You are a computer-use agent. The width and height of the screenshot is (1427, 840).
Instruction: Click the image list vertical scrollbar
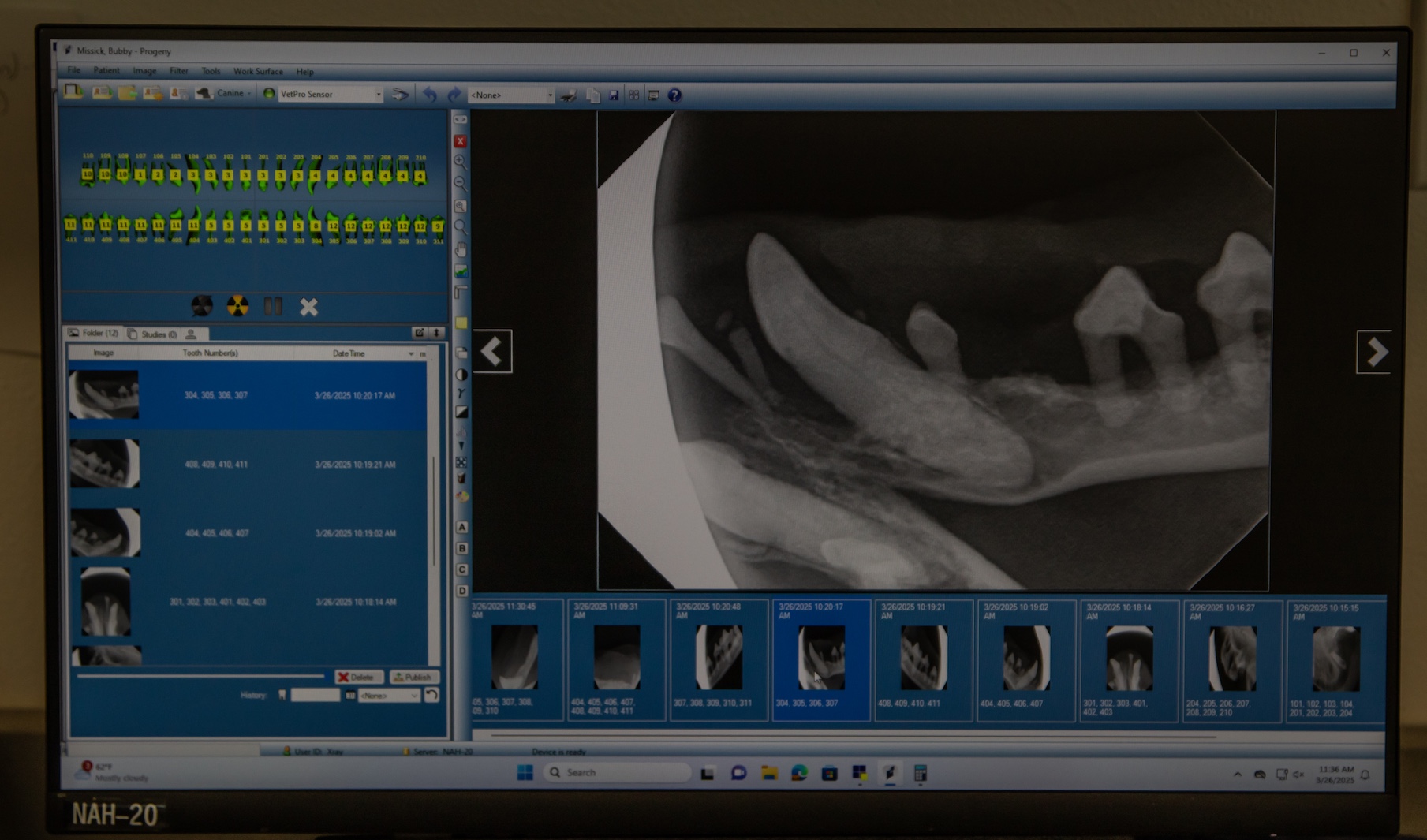[x=434, y=511]
